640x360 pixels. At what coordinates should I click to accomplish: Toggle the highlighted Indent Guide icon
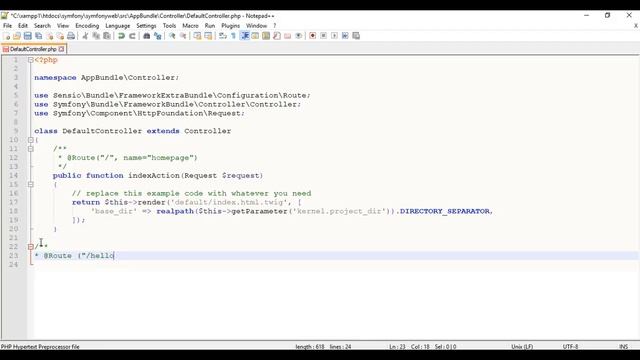point(244,36)
